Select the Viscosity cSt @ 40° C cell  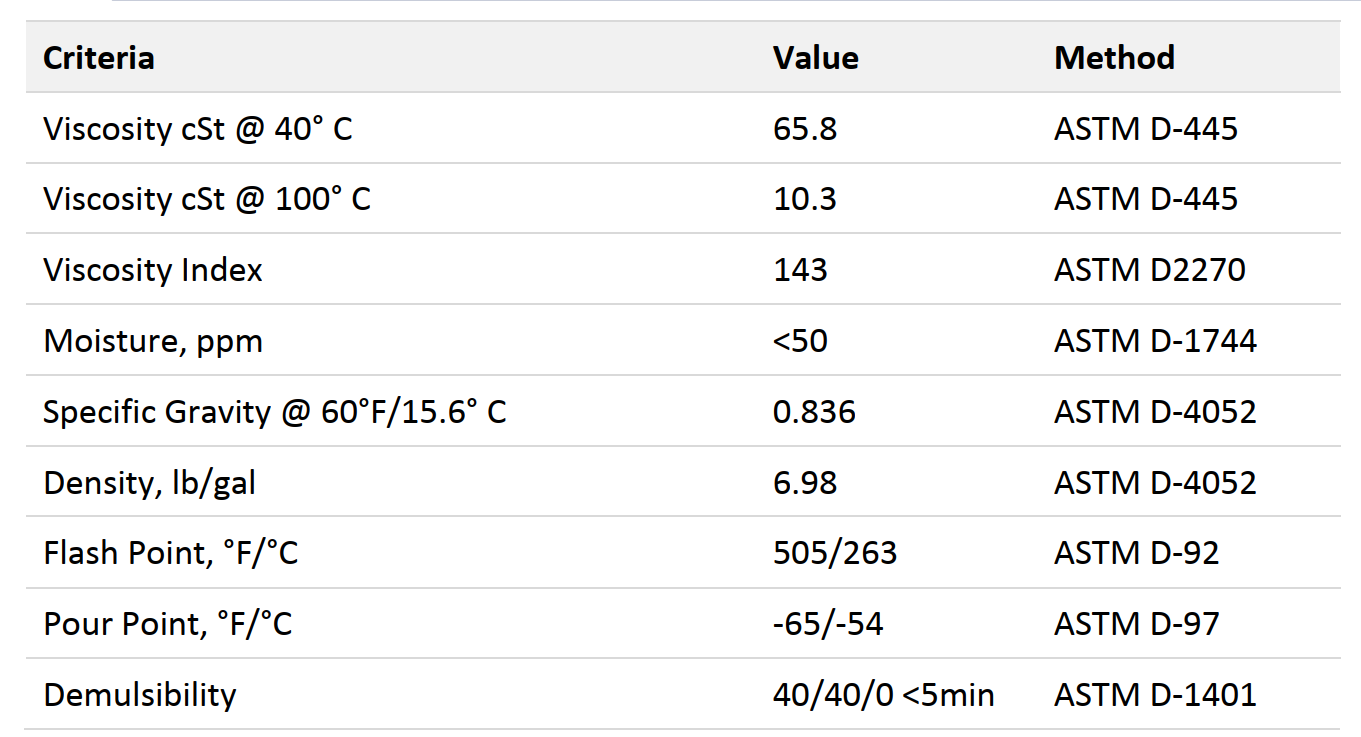[197, 129]
